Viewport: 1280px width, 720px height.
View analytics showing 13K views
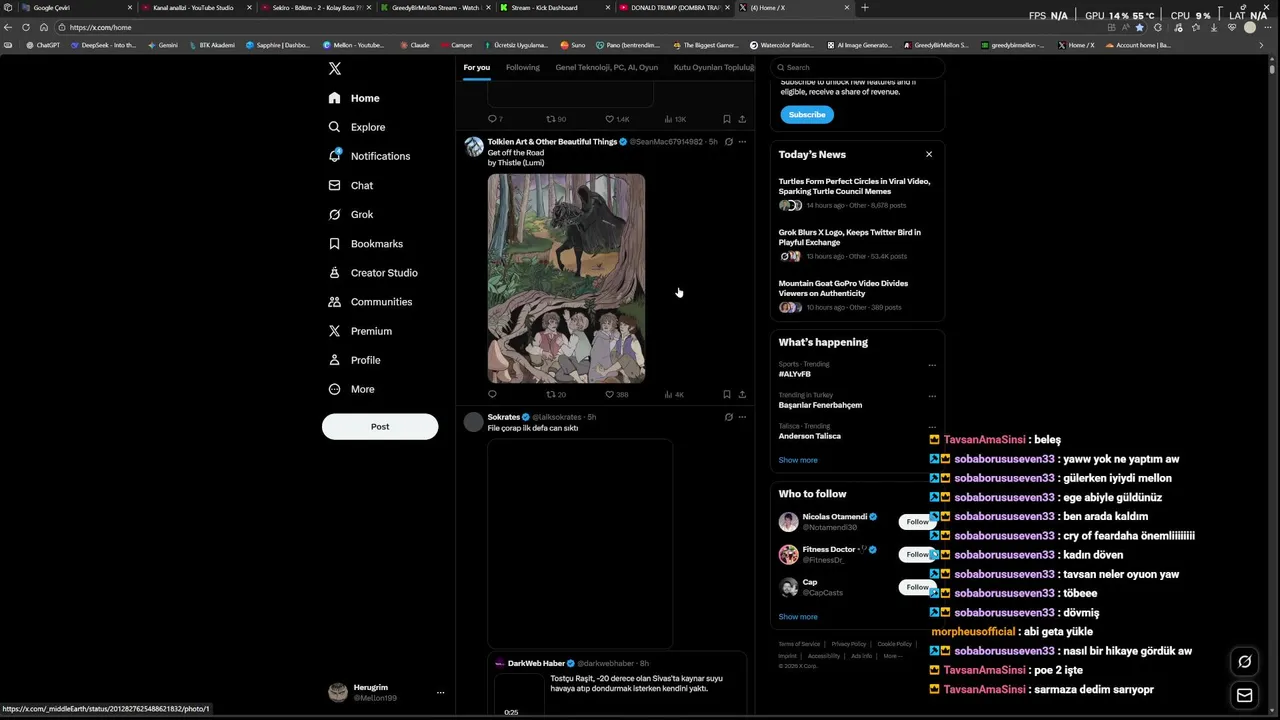tap(675, 119)
